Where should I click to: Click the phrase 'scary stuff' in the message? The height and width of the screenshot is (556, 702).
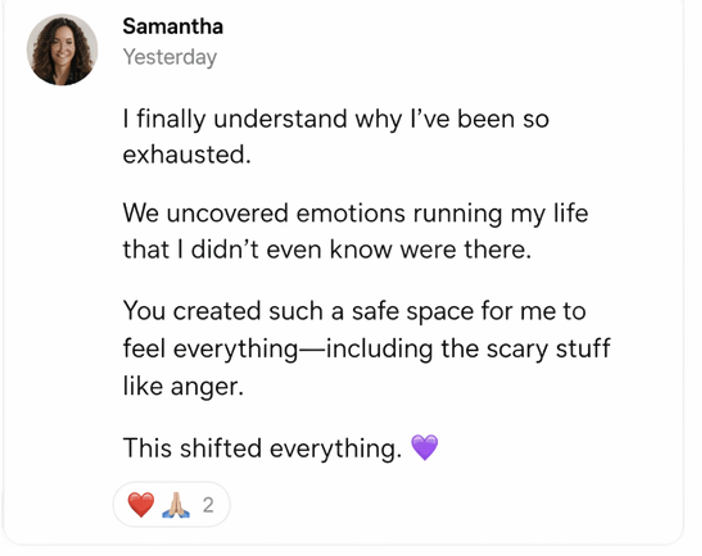point(548,349)
